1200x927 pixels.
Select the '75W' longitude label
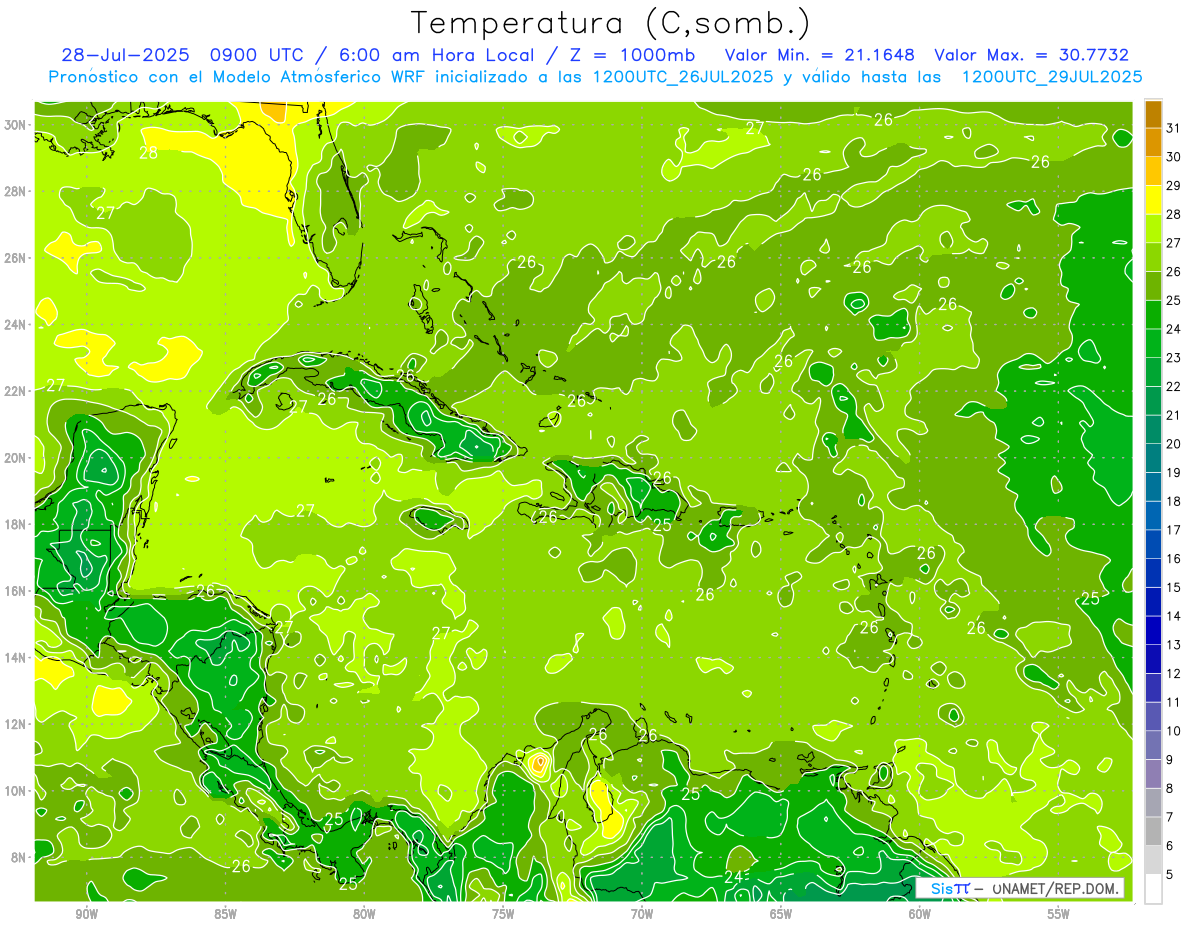pyautogui.click(x=503, y=914)
